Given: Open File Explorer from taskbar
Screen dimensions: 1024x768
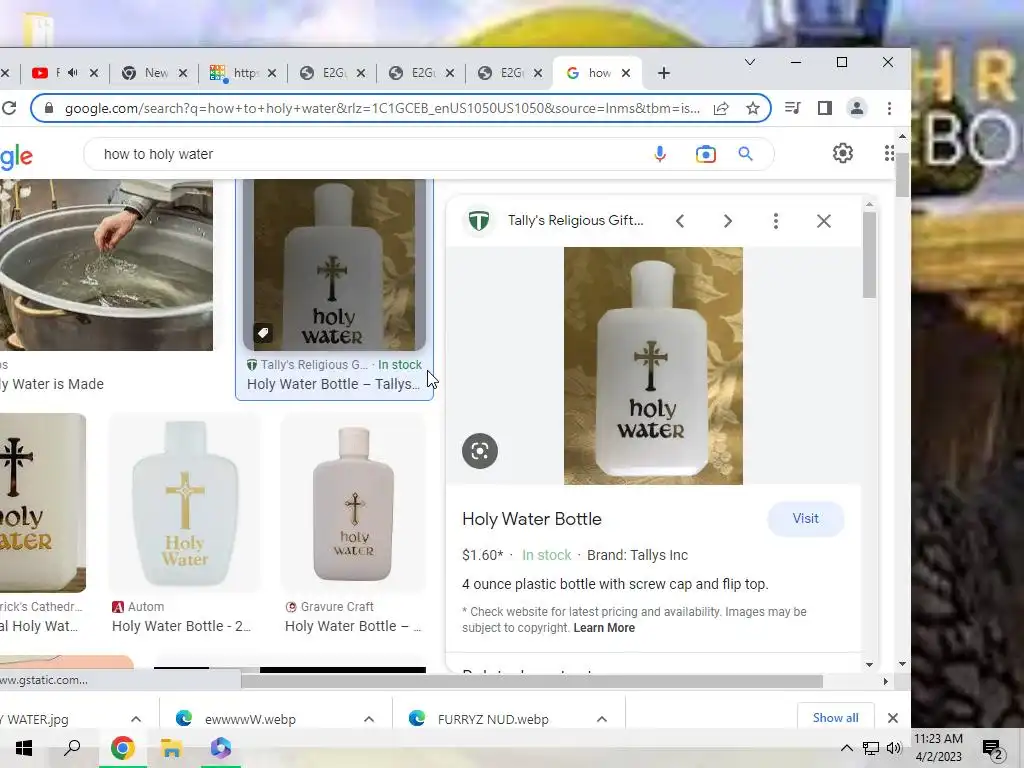Looking at the screenshot, I should pos(171,748).
